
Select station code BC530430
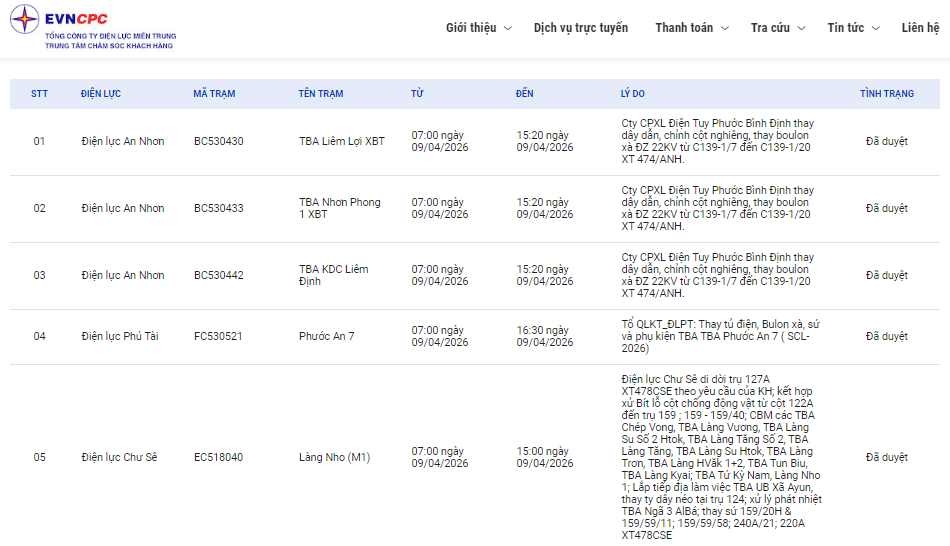click(x=218, y=142)
